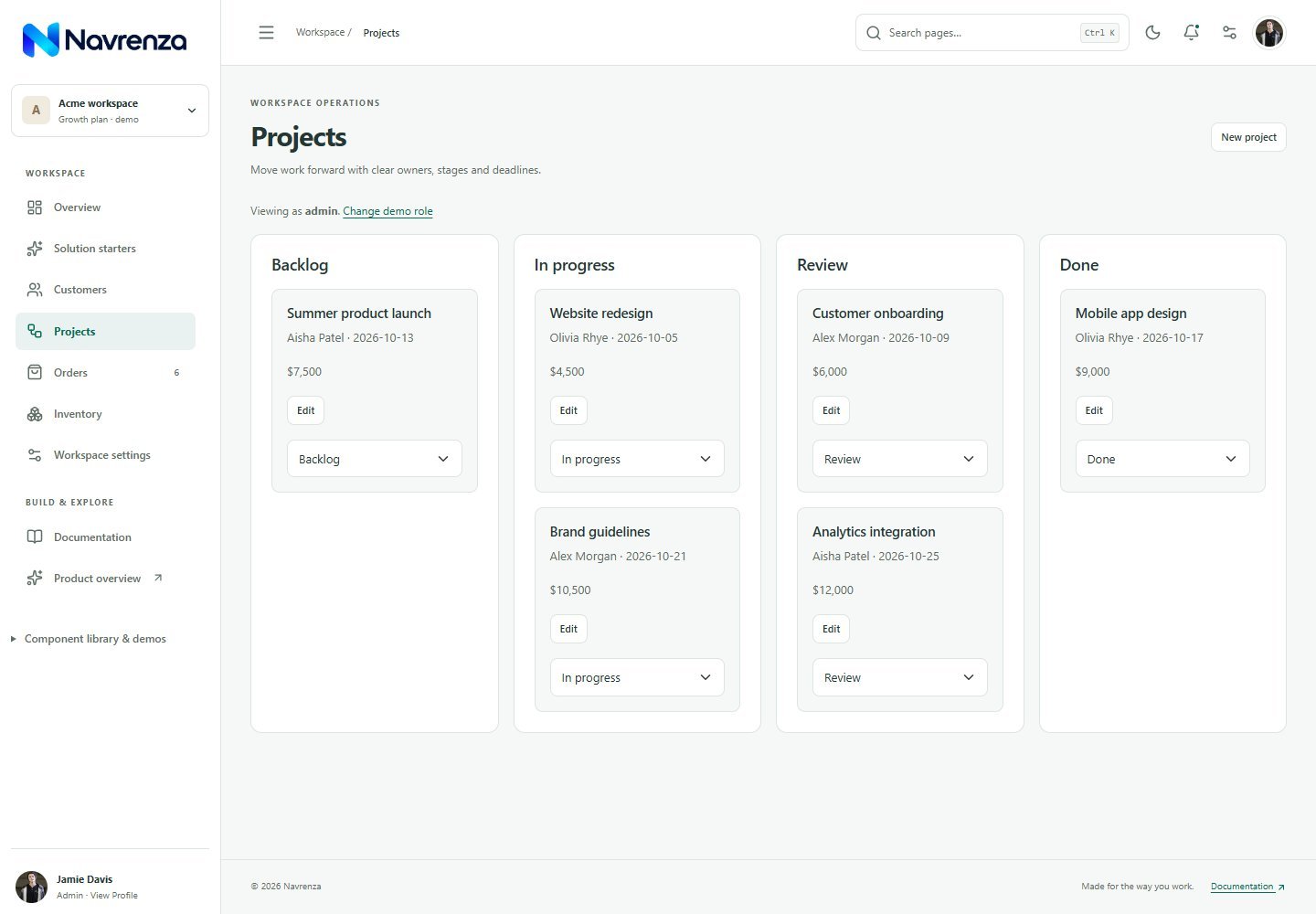Click the Orders bag icon
Image resolution: width=1316 pixels, height=914 pixels.
pyautogui.click(x=35, y=372)
